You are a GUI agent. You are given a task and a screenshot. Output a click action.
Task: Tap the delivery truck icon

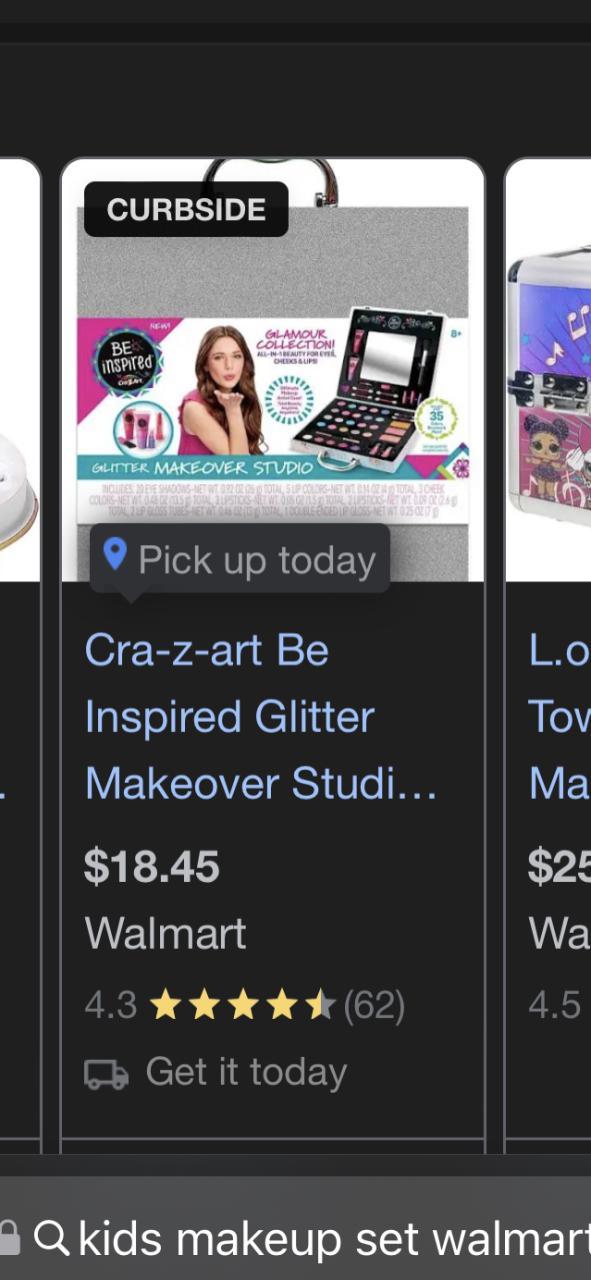click(106, 1074)
